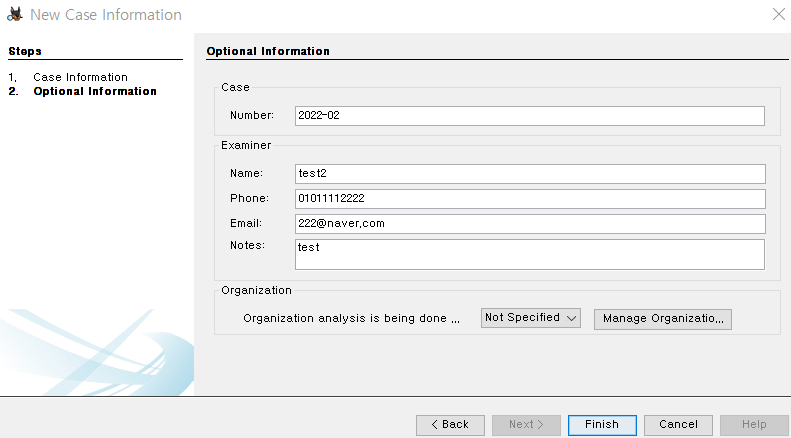Click the Organization group title
Screen dimensions: 791x438
tap(256, 291)
